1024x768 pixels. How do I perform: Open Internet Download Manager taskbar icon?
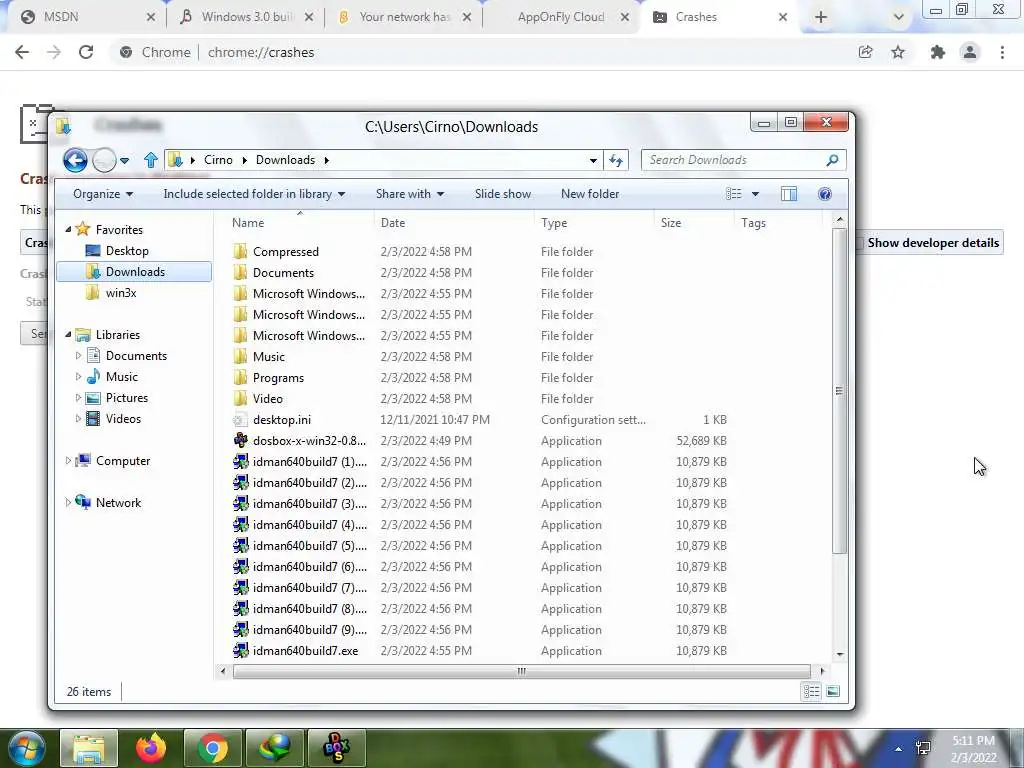275,748
